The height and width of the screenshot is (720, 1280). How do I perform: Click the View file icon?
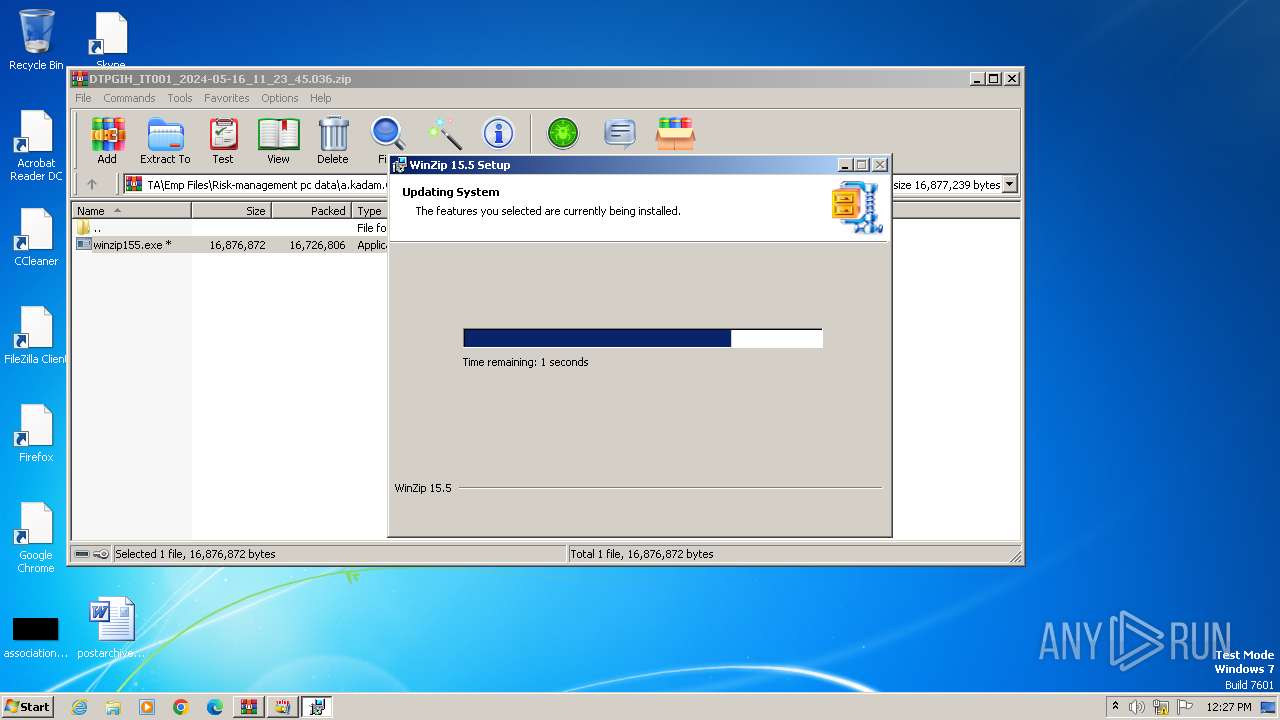click(278, 141)
